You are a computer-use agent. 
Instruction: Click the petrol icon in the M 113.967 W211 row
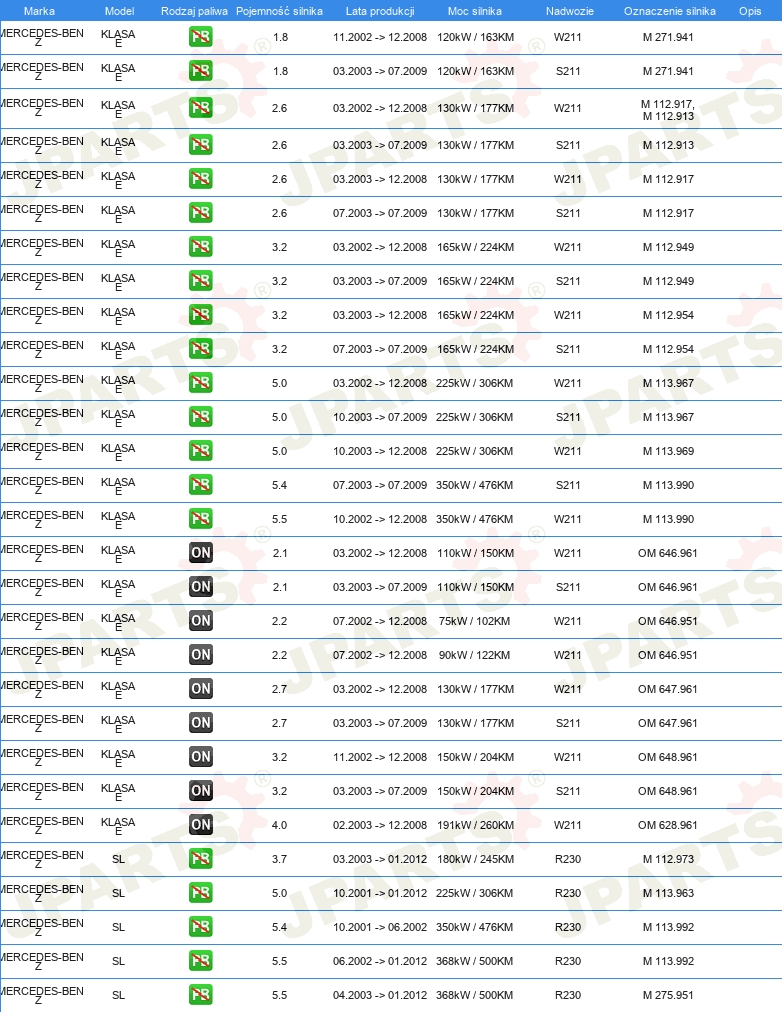(x=201, y=383)
